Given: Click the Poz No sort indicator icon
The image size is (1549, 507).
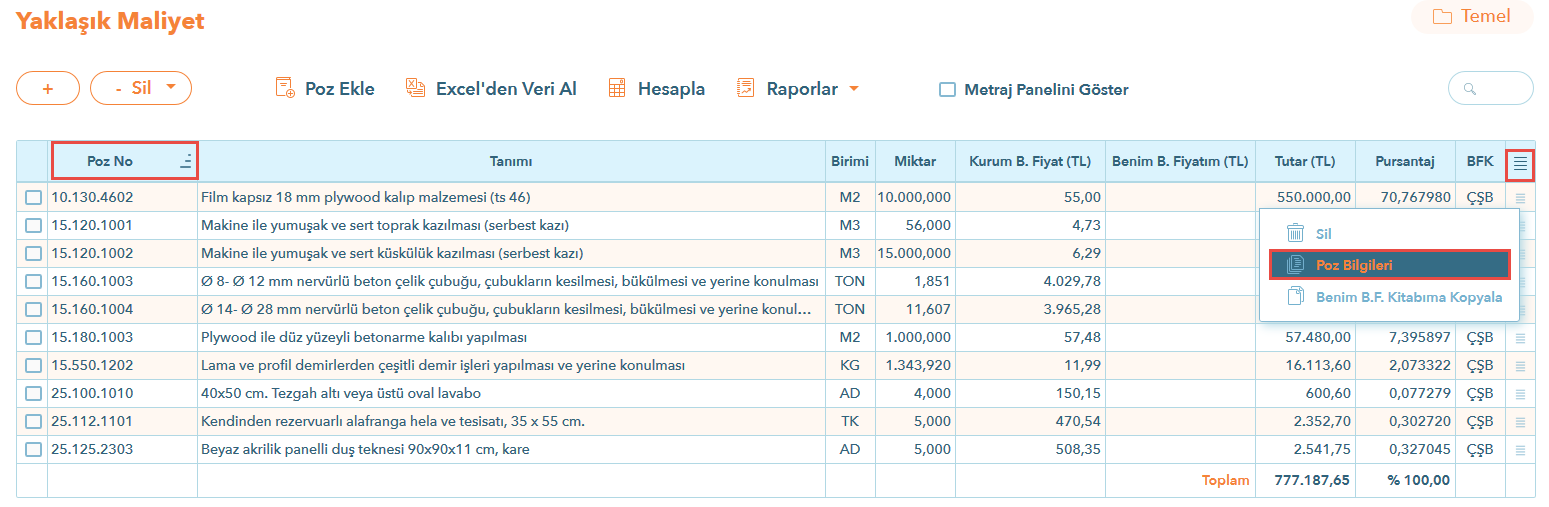Looking at the screenshot, I should click(x=186, y=161).
